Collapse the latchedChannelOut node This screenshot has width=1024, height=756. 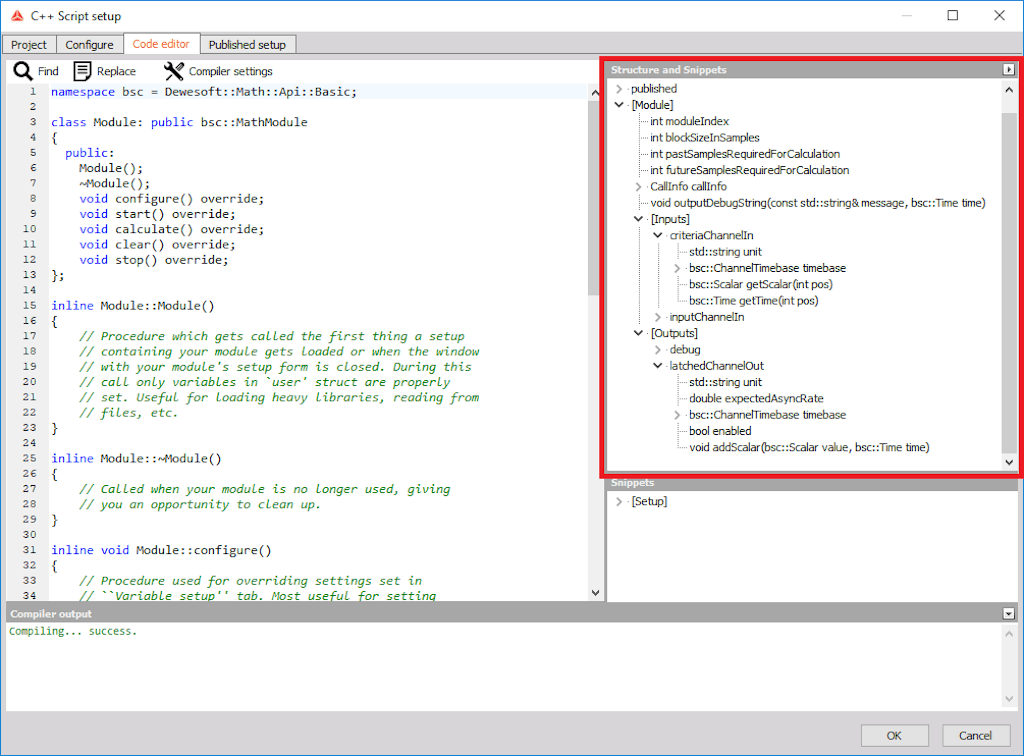point(658,366)
